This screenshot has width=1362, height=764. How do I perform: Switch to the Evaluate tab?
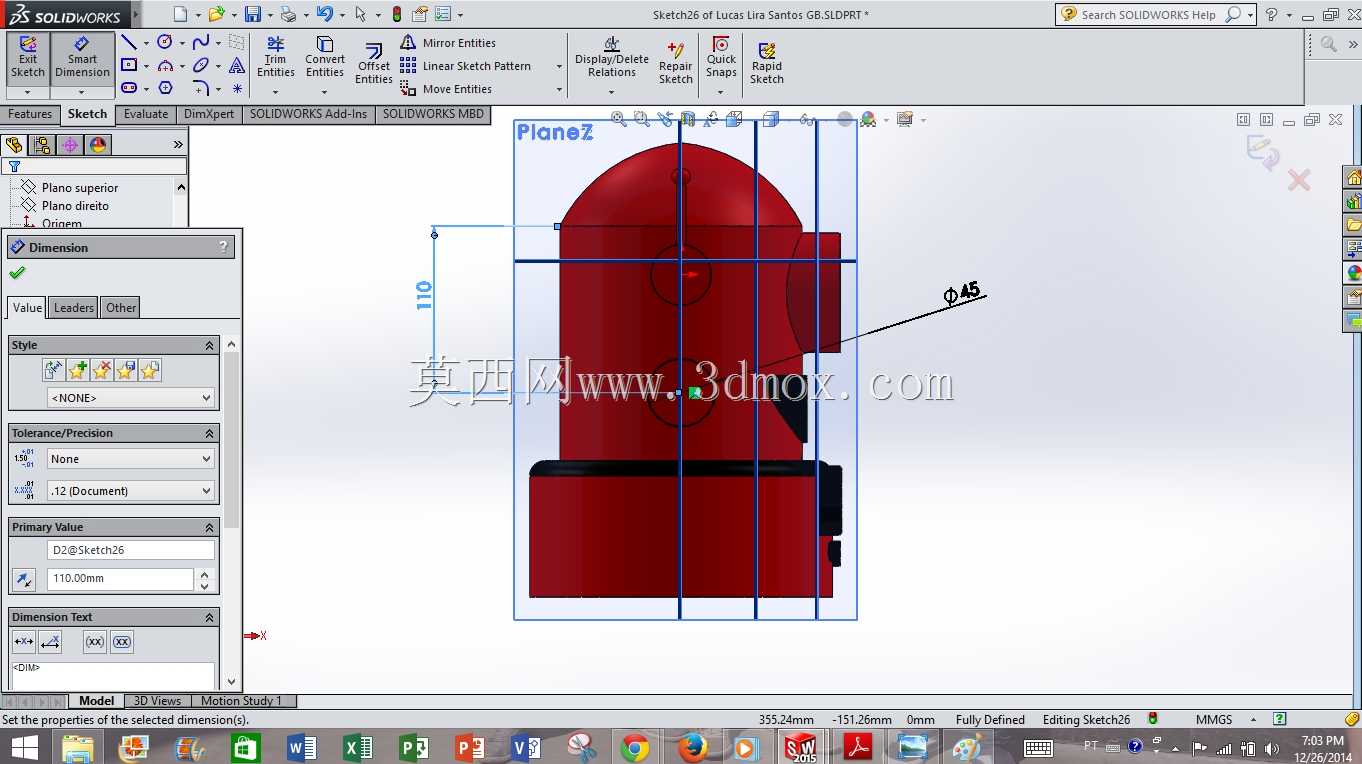pyautogui.click(x=146, y=114)
